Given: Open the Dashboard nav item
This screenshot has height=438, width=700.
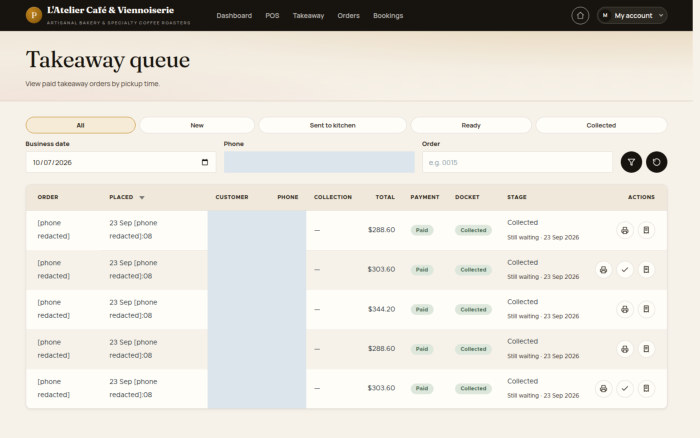Looking at the screenshot, I should pyautogui.click(x=234, y=16).
